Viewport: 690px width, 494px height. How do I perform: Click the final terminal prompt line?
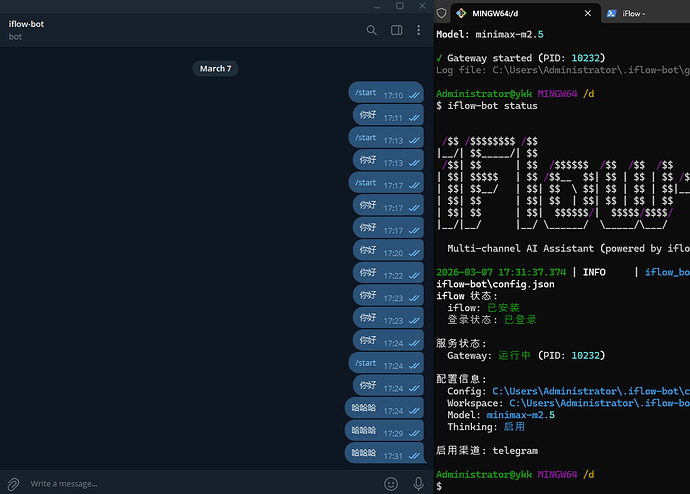[439, 487]
